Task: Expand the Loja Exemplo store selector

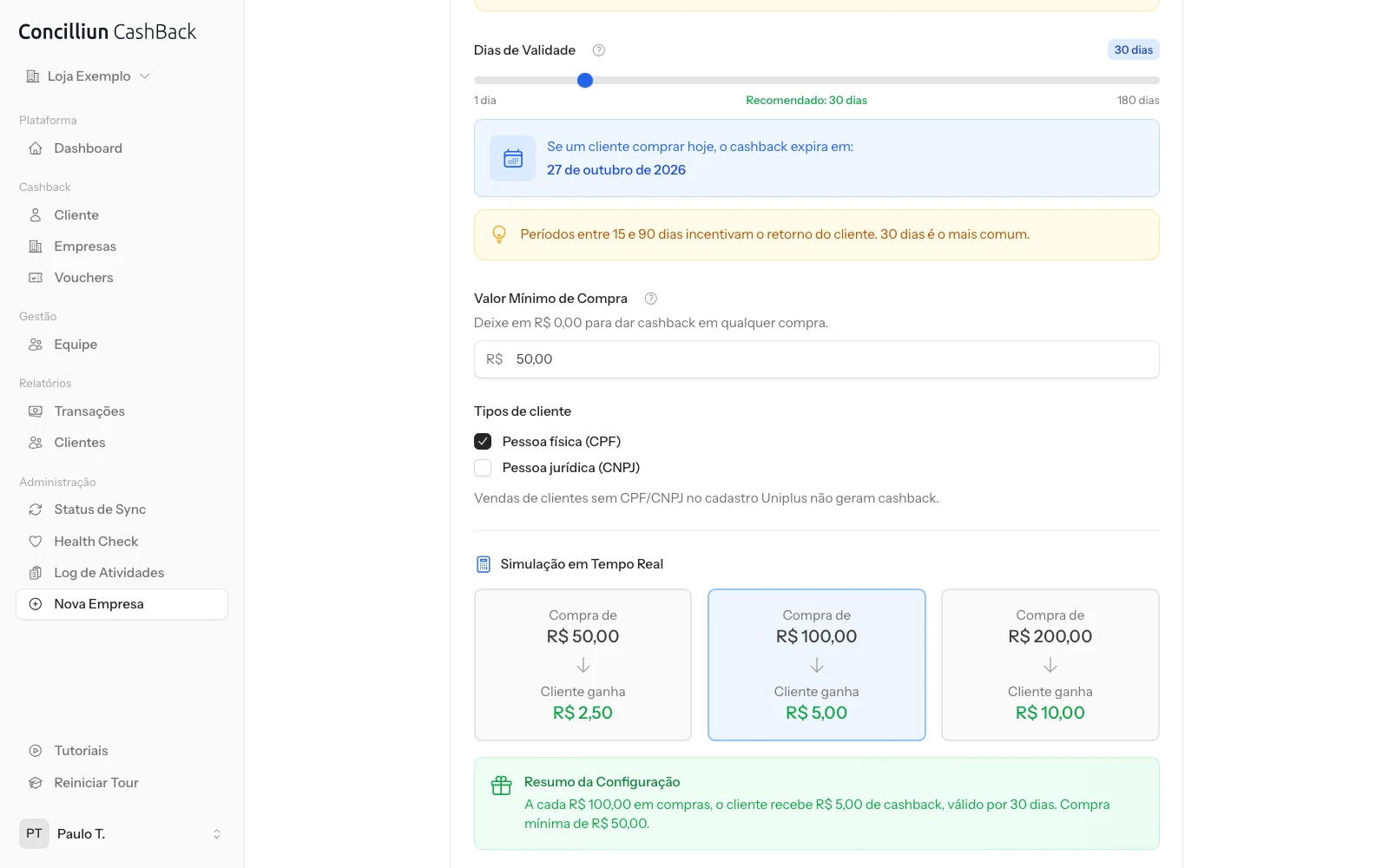Action: 88,76
